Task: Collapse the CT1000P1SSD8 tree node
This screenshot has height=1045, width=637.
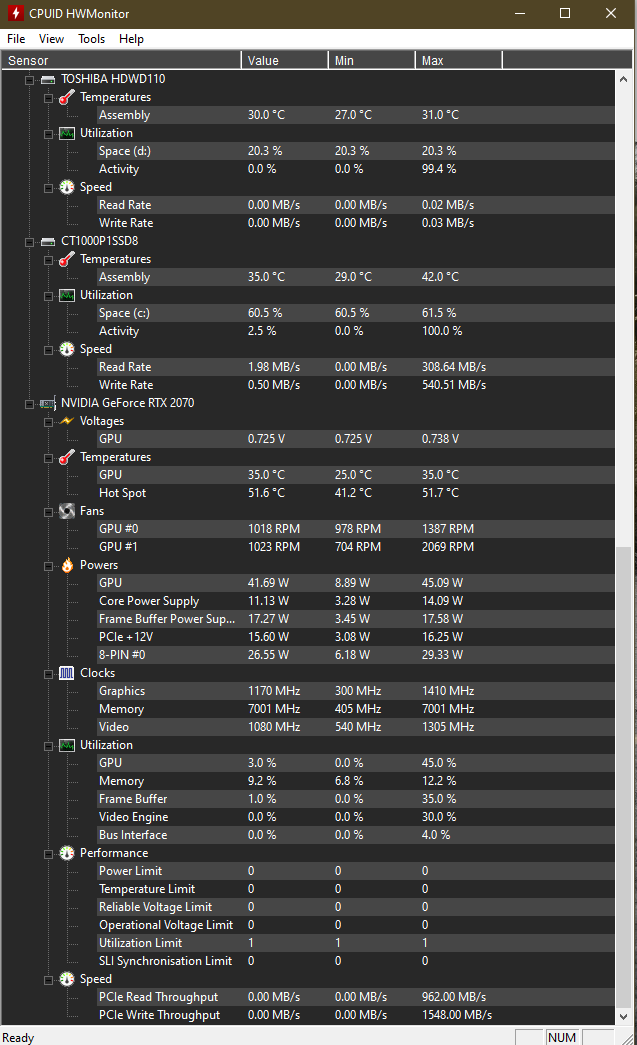Action: (x=29, y=242)
